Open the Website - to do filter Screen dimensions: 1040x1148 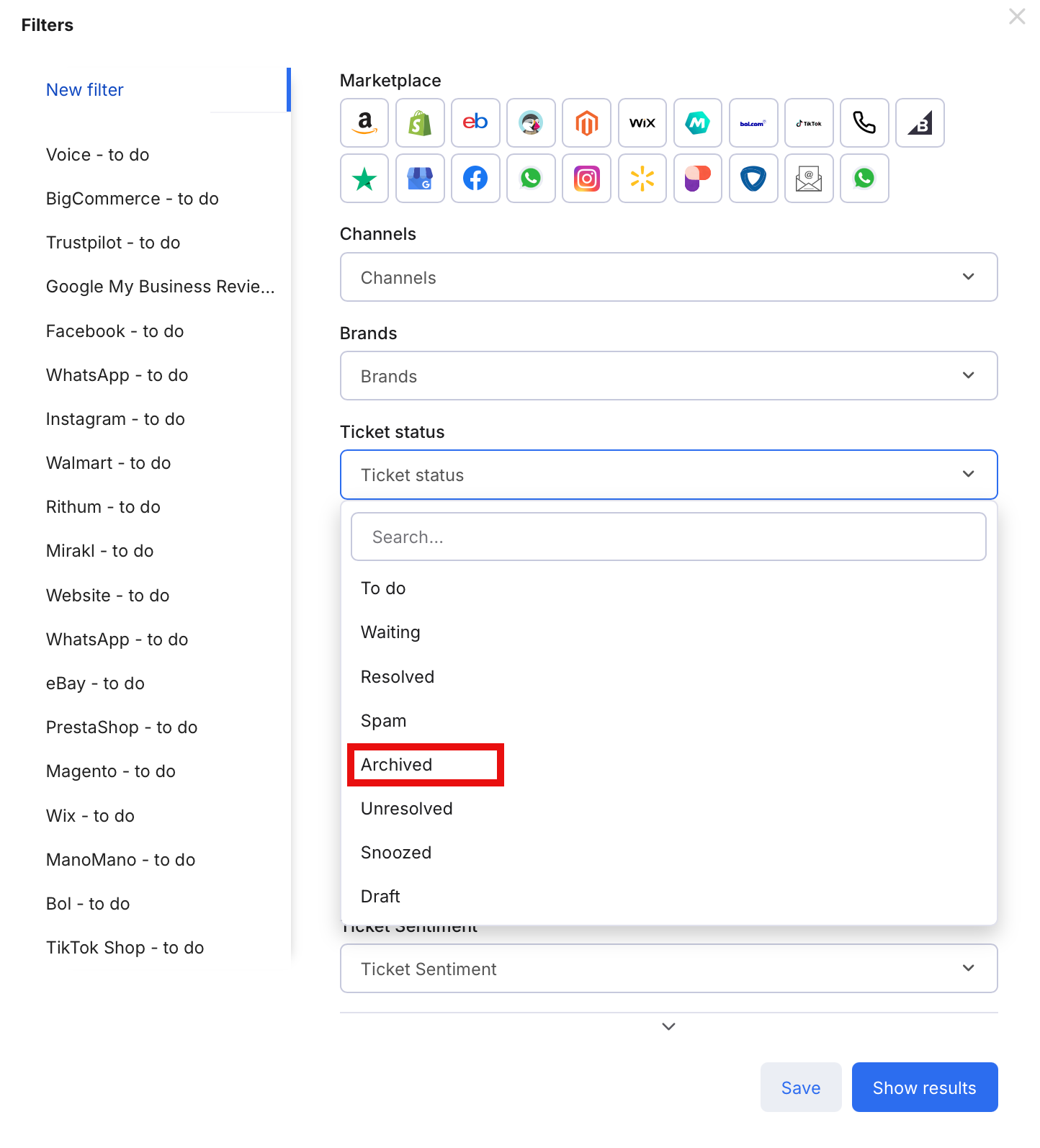108,596
